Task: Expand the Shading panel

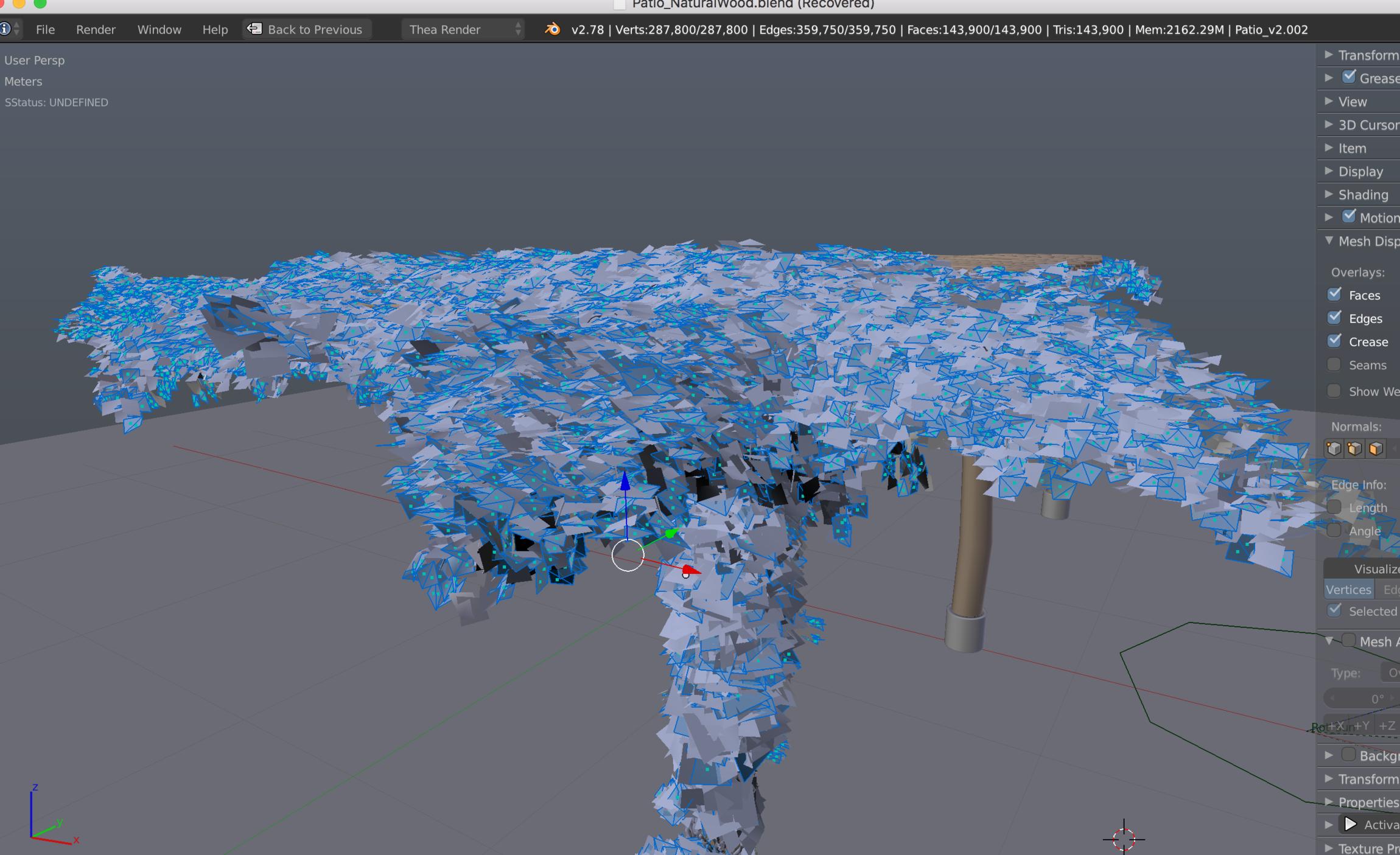Action: [1329, 194]
